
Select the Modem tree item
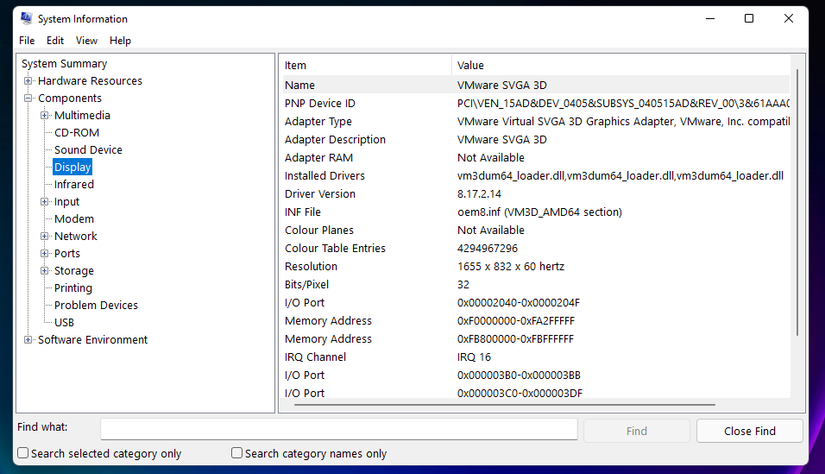pyautogui.click(x=74, y=219)
